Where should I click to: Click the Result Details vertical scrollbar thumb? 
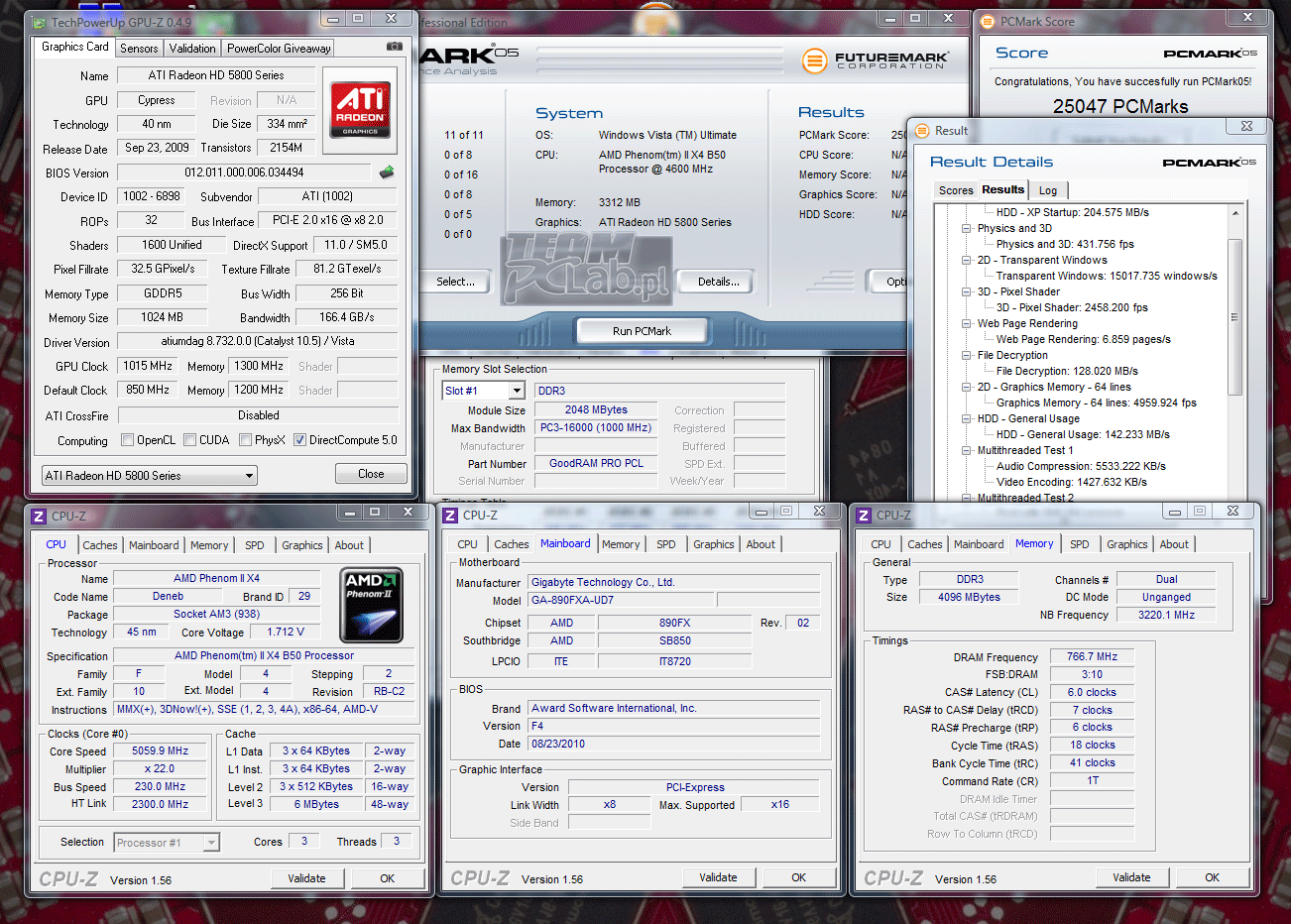coord(1235,316)
